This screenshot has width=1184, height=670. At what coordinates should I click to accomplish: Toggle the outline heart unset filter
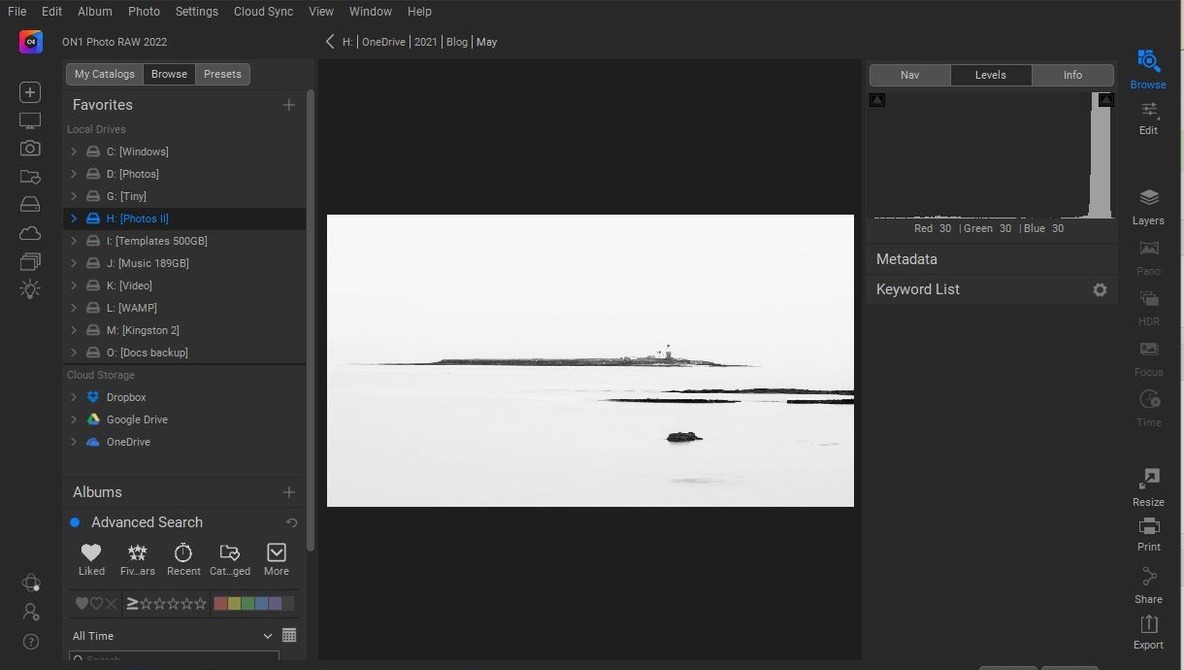[96, 604]
